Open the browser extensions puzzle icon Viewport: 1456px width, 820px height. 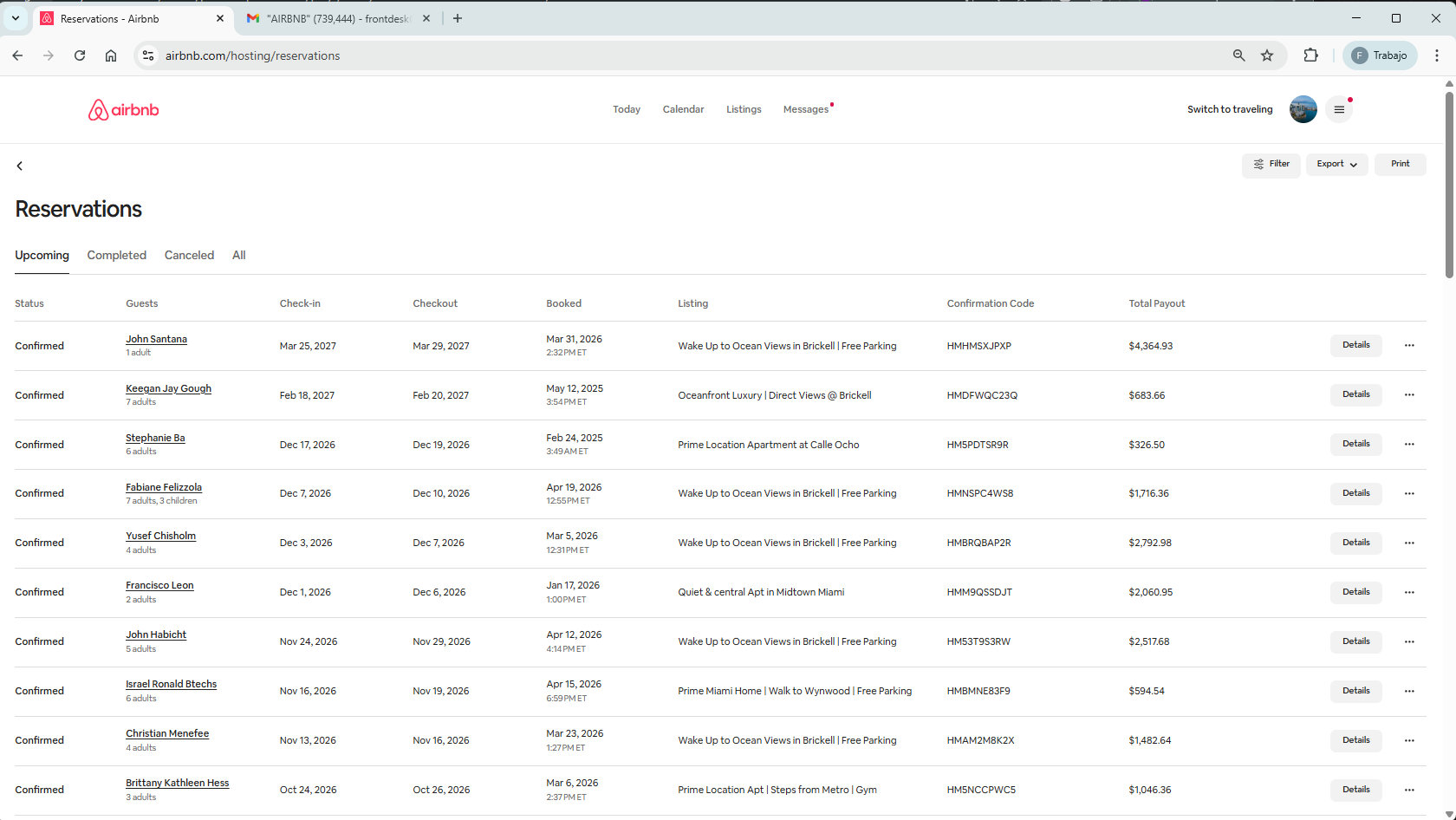[1310, 55]
